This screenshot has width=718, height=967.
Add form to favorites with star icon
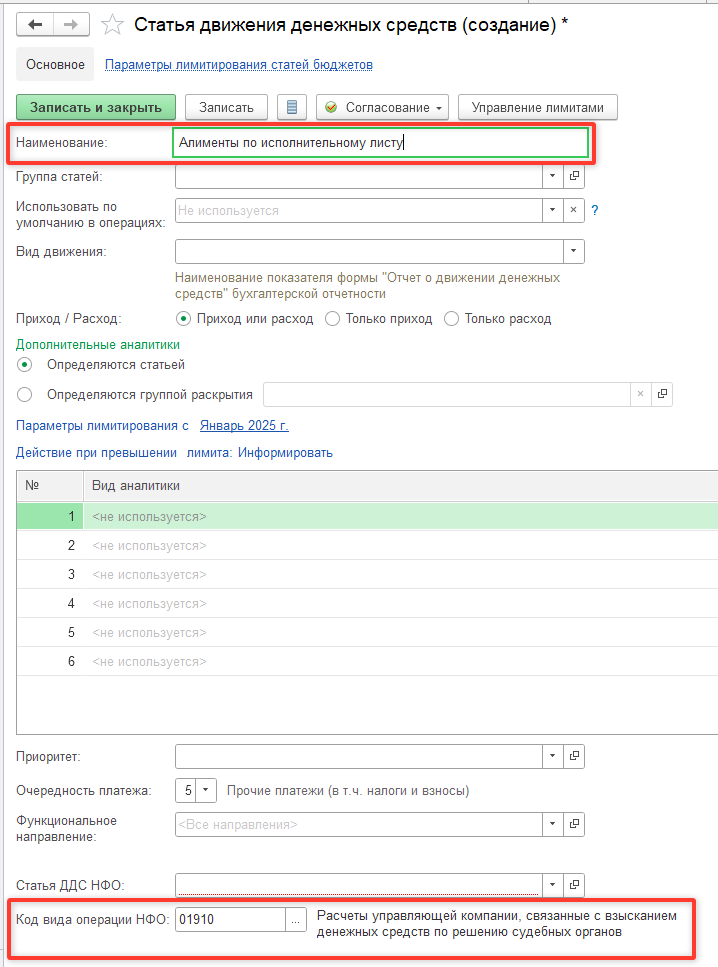113,25
